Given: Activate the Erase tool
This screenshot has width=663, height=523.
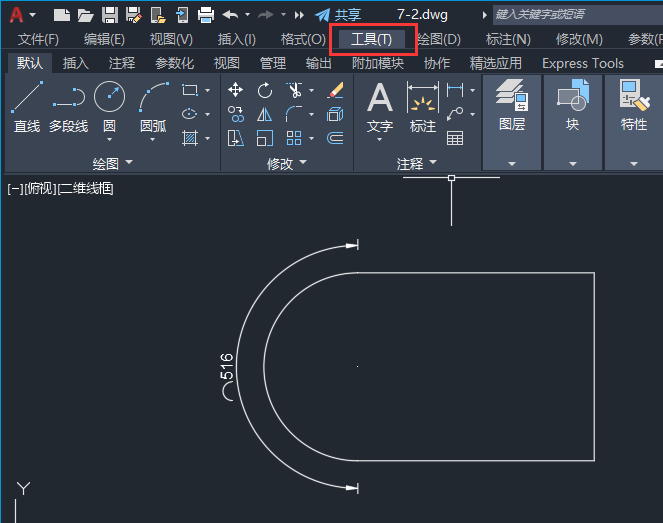Looking at the screenshot, I should point(335,90).
